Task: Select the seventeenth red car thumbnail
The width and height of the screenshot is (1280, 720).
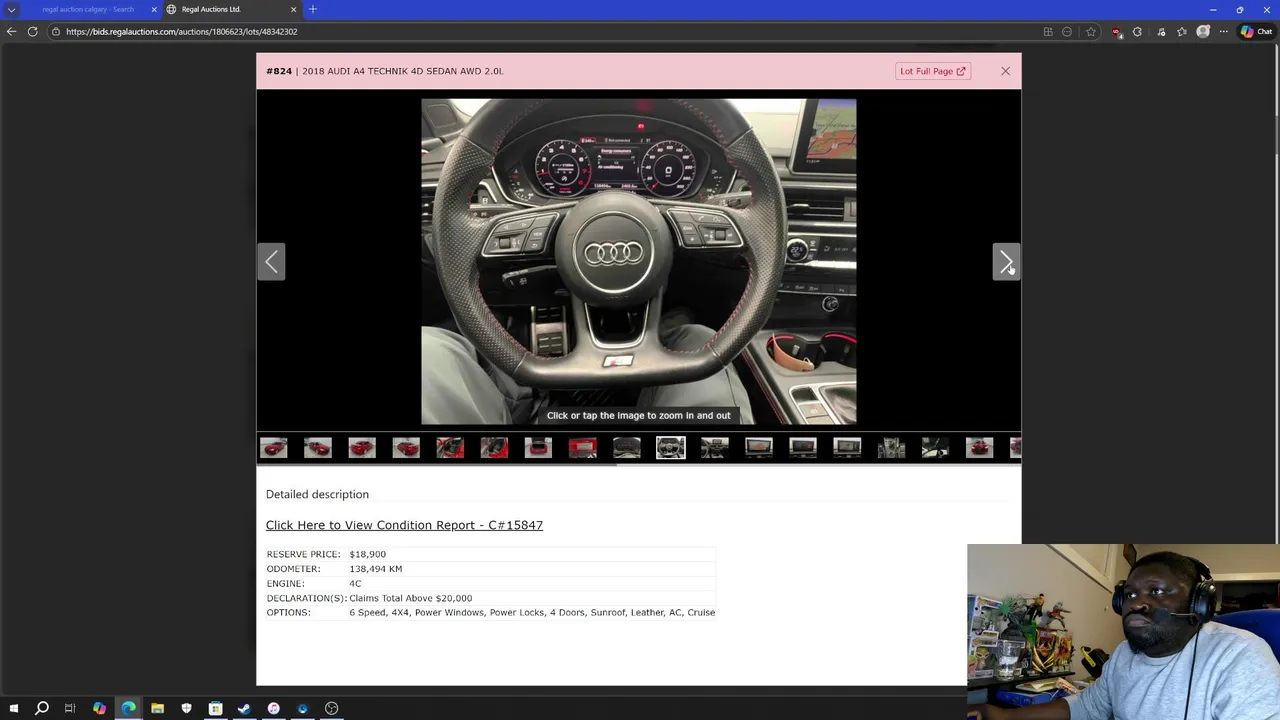Action: click(978, 448)
